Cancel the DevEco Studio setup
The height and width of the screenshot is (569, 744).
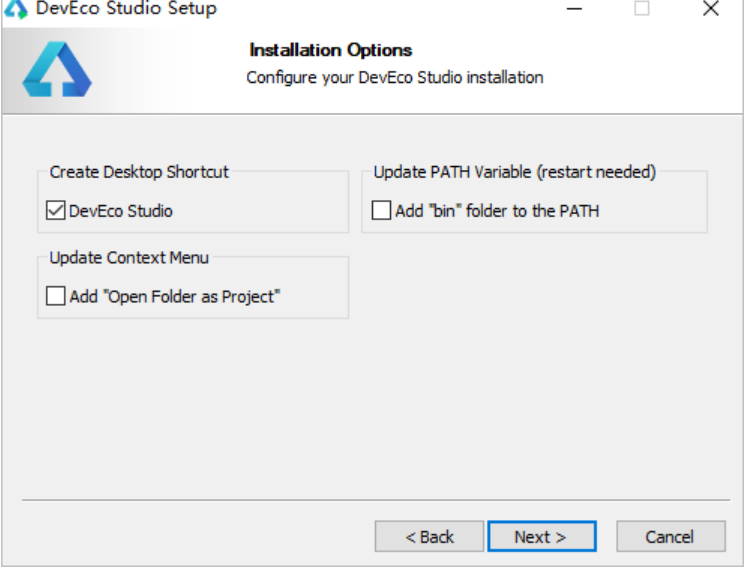point(671,537)
